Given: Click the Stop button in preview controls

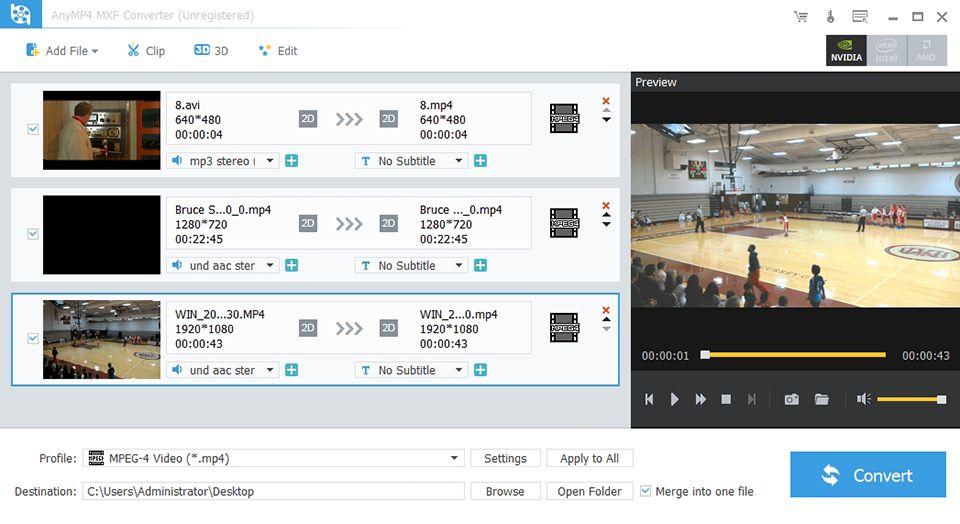Looking at the screenshot, I should [726, 399].
